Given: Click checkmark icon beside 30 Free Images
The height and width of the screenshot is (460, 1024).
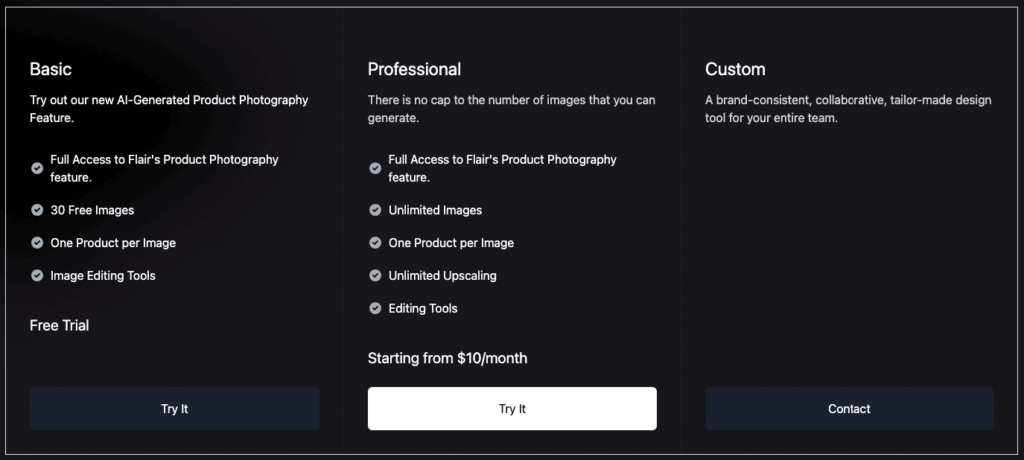Looking at the screenshot, I should pos(37,210).
